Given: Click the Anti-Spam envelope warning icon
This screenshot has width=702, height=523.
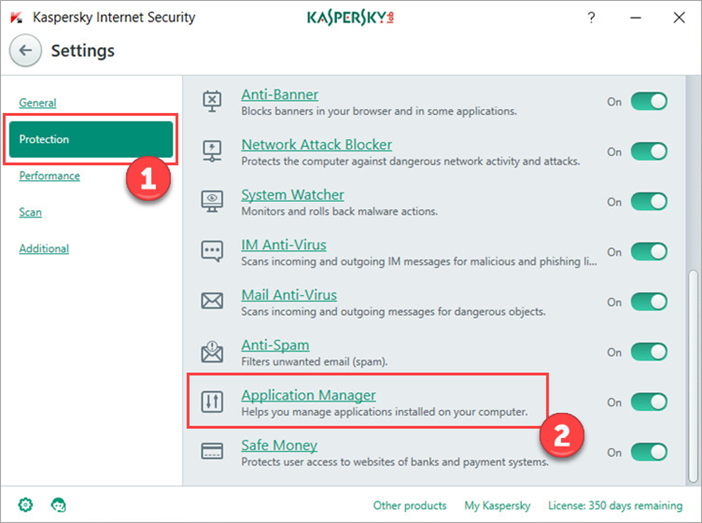Looking at the screenshot, I should pyautogui.click(x=212, y=352).
